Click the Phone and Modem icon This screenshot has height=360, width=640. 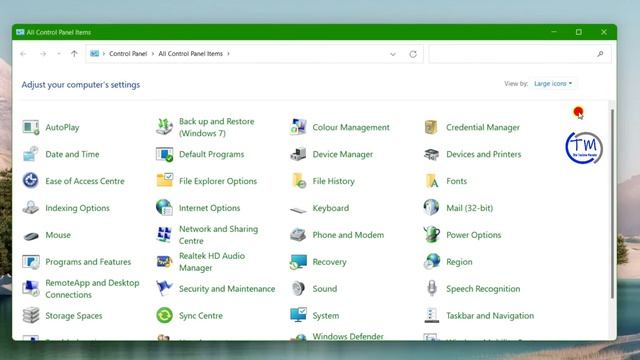click(x=298, y=235)
